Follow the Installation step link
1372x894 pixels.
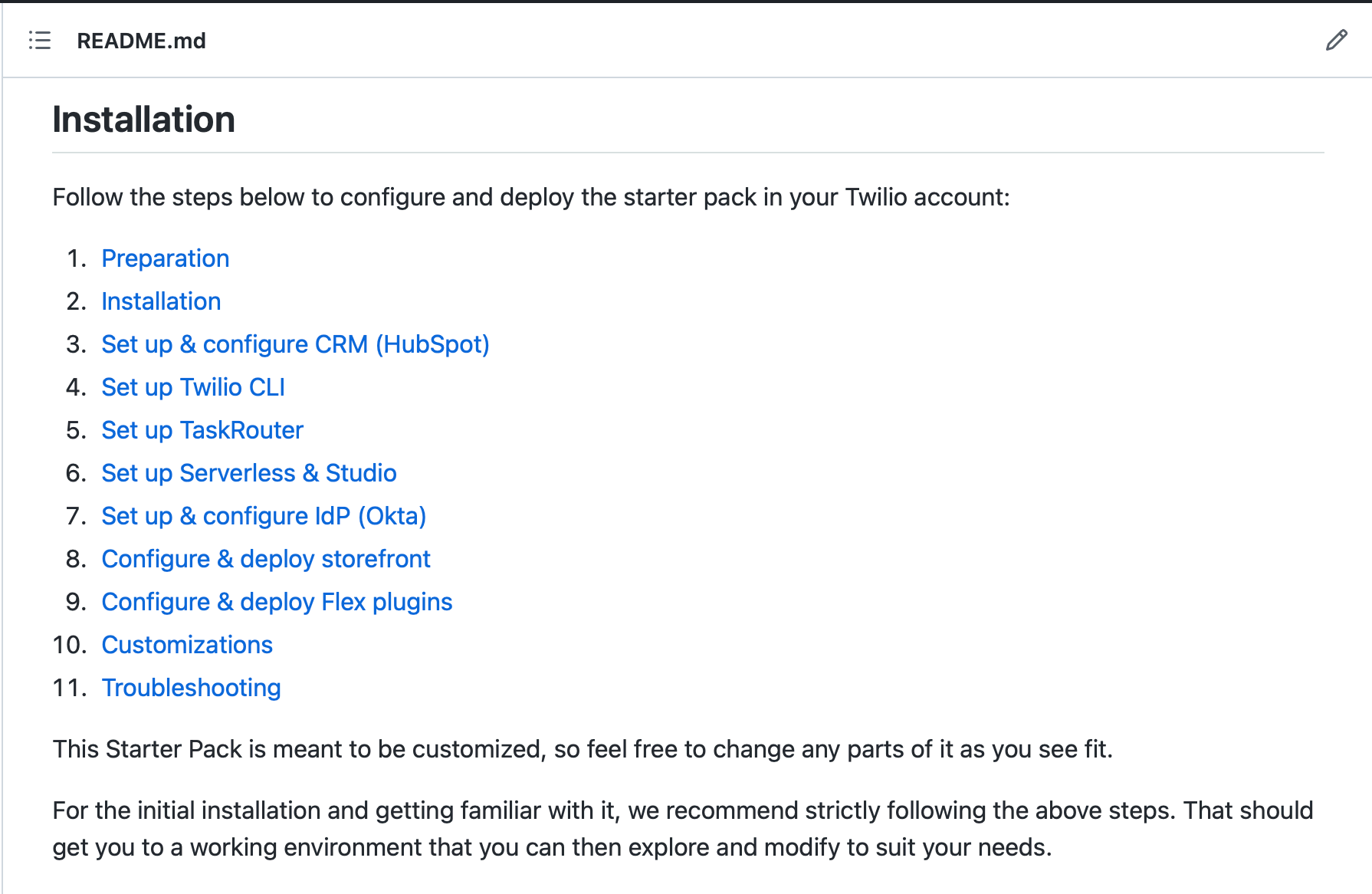click(x=161, y=301)
